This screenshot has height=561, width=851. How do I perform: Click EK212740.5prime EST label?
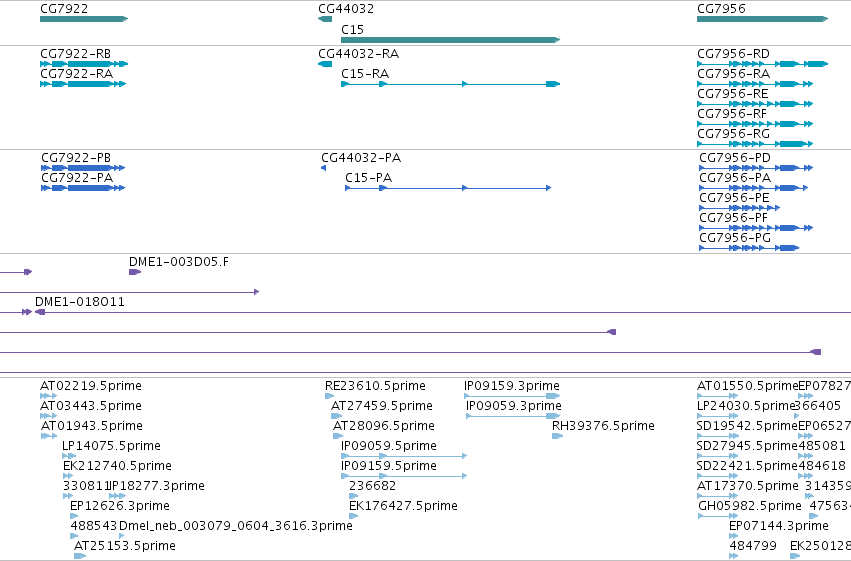117,466
